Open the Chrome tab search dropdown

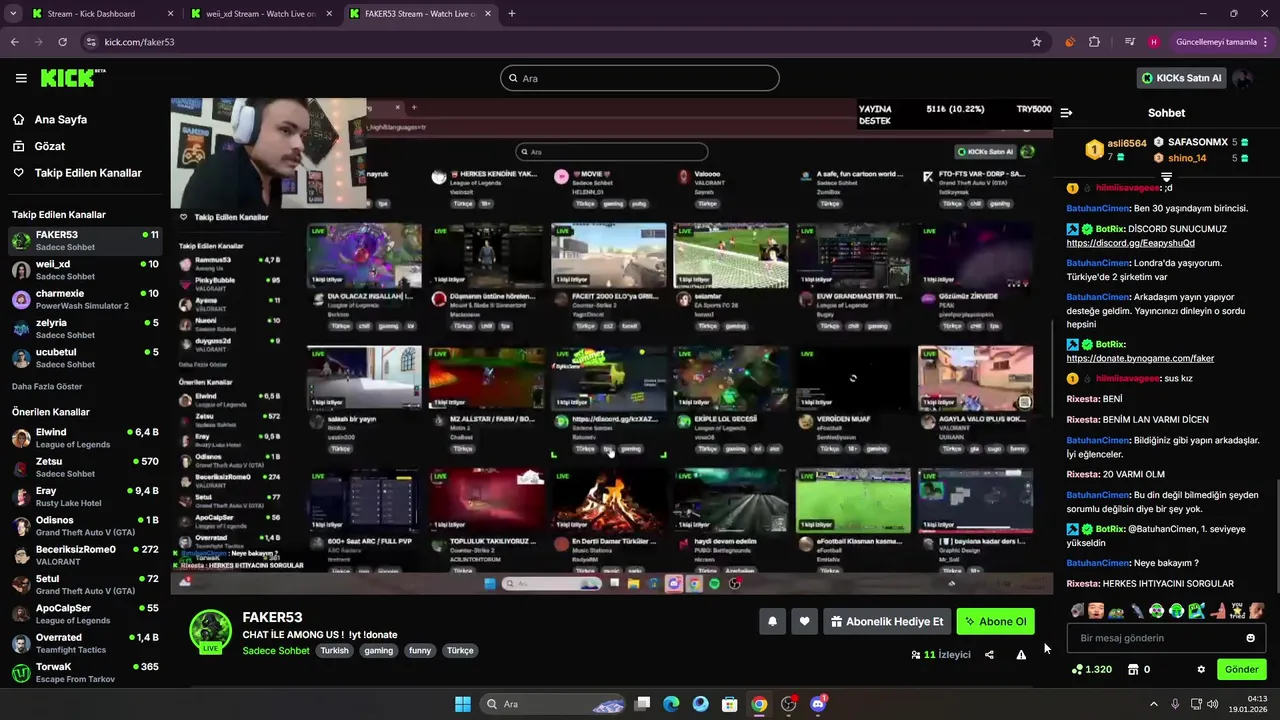tap(13, 14)
